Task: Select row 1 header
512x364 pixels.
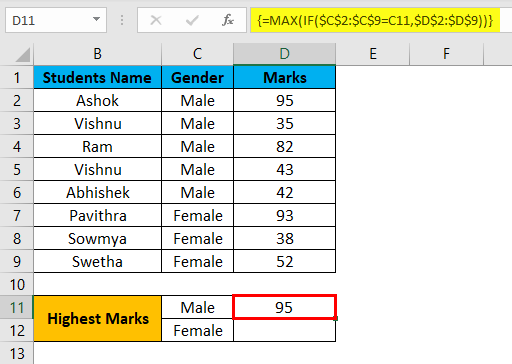Action: [x=17, y=77]
